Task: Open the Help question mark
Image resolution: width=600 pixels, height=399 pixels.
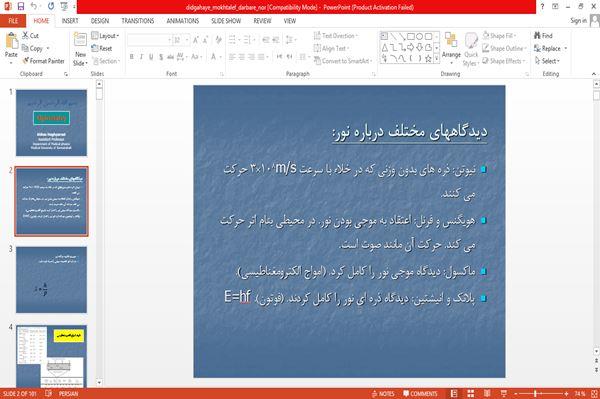Action: coord(542,6)
